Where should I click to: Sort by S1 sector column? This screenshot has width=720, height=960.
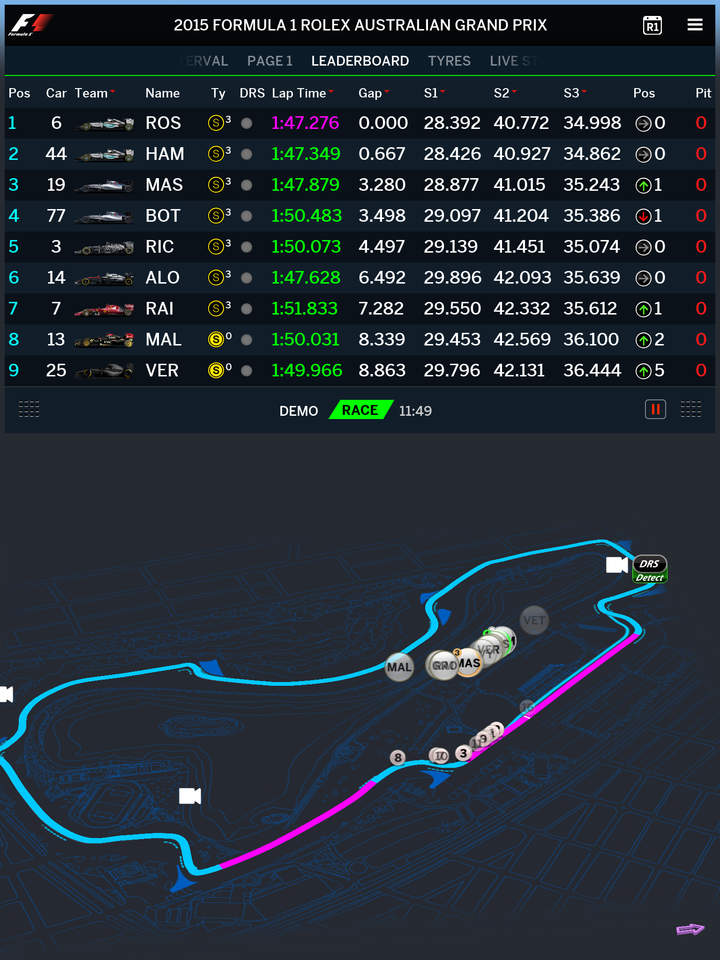432,93
